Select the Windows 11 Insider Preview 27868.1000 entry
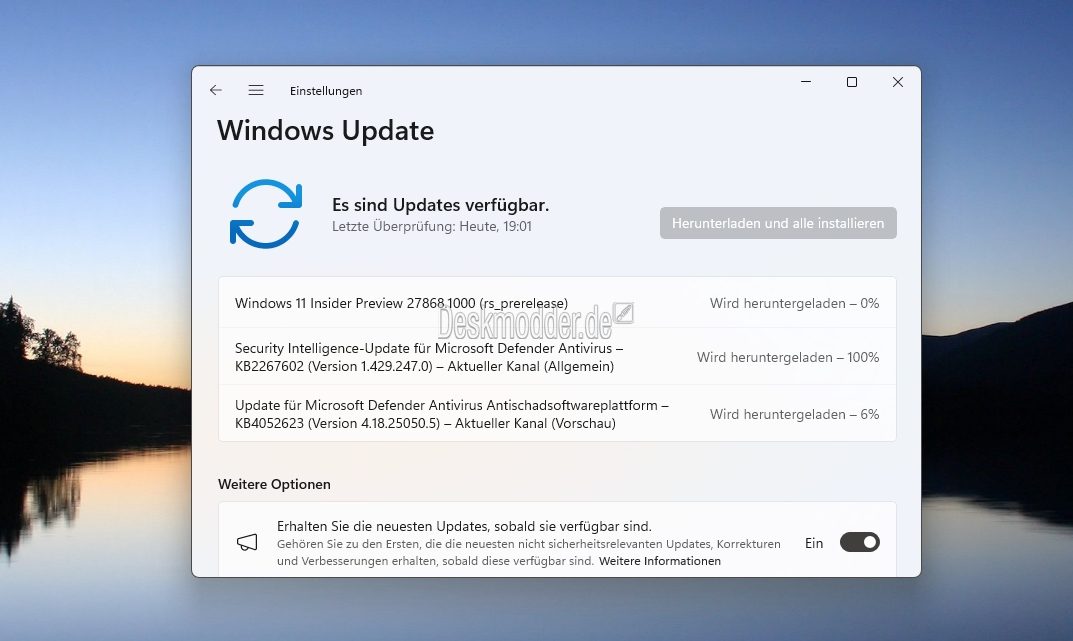The width and height of the screenshot is (1073, 641). tap(557, 303)
